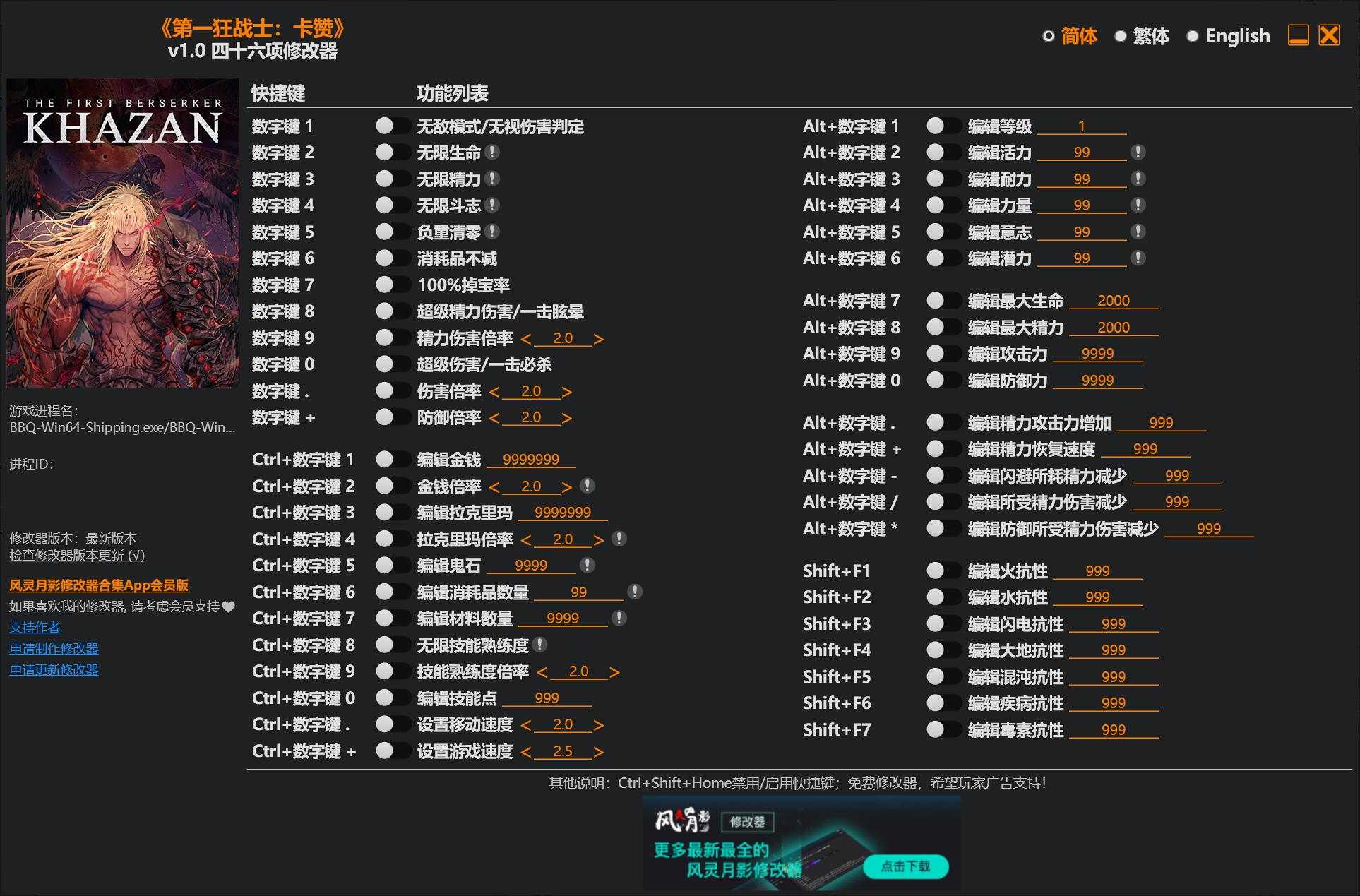Open 风灵月影修改器合集App会员版 link
Image resolution: width=1360 pixels, height=896 pixels.
click(99, 585)
